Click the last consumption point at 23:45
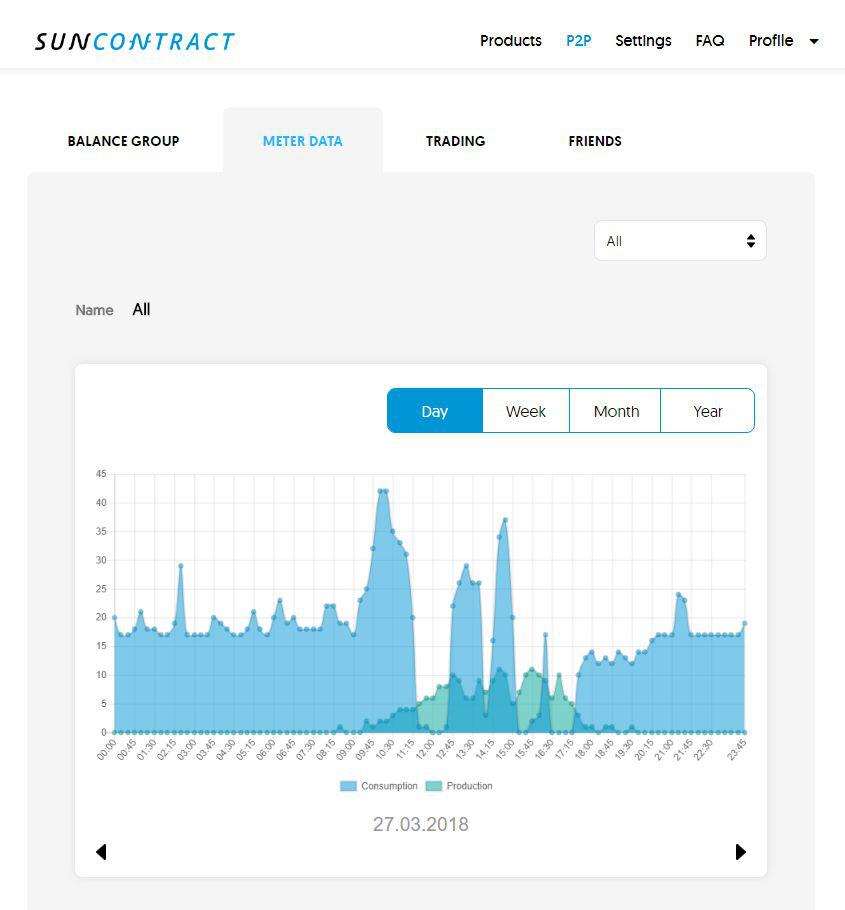 click(745, 623)
